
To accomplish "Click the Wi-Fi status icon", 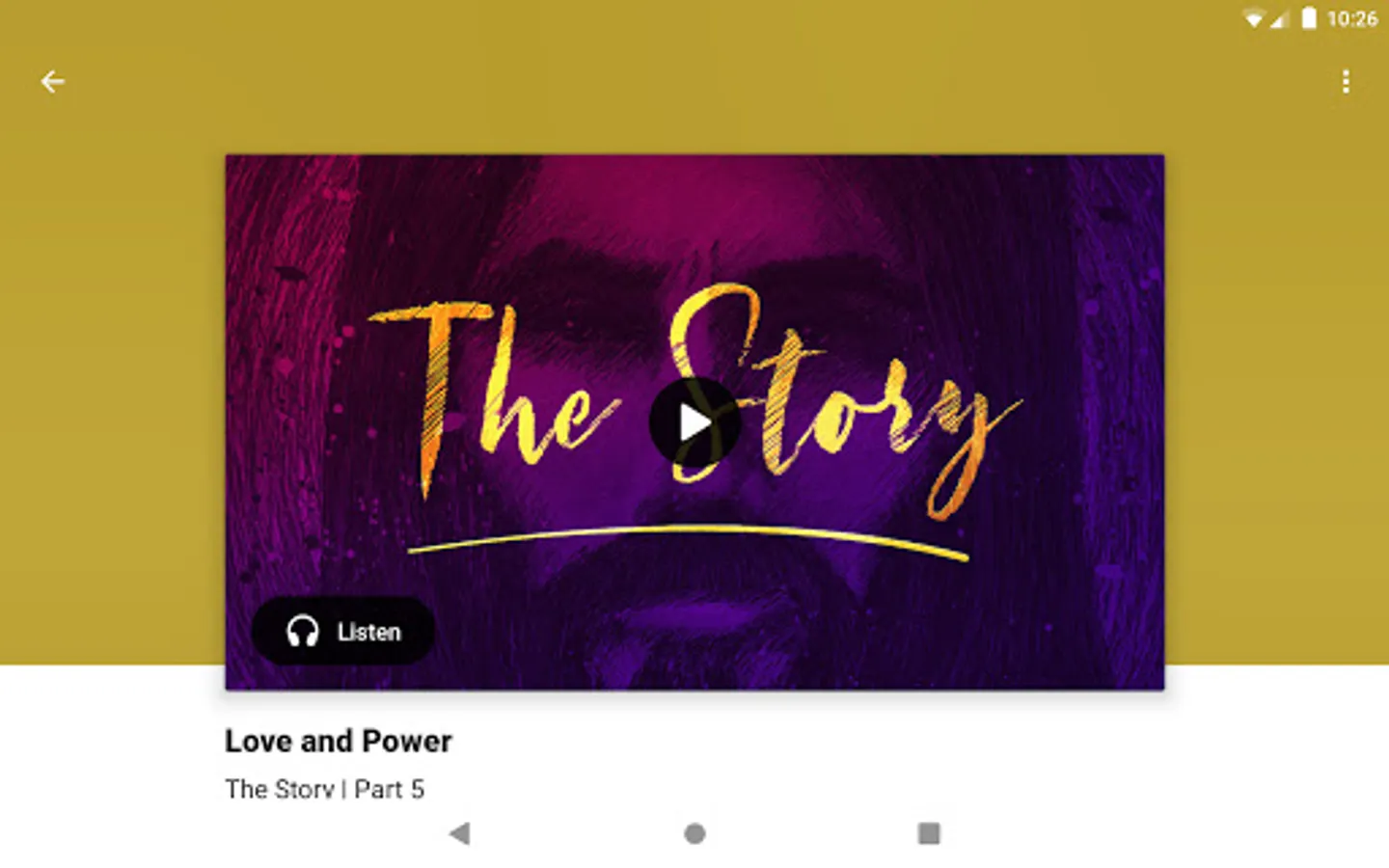I will click(1253, 18).
